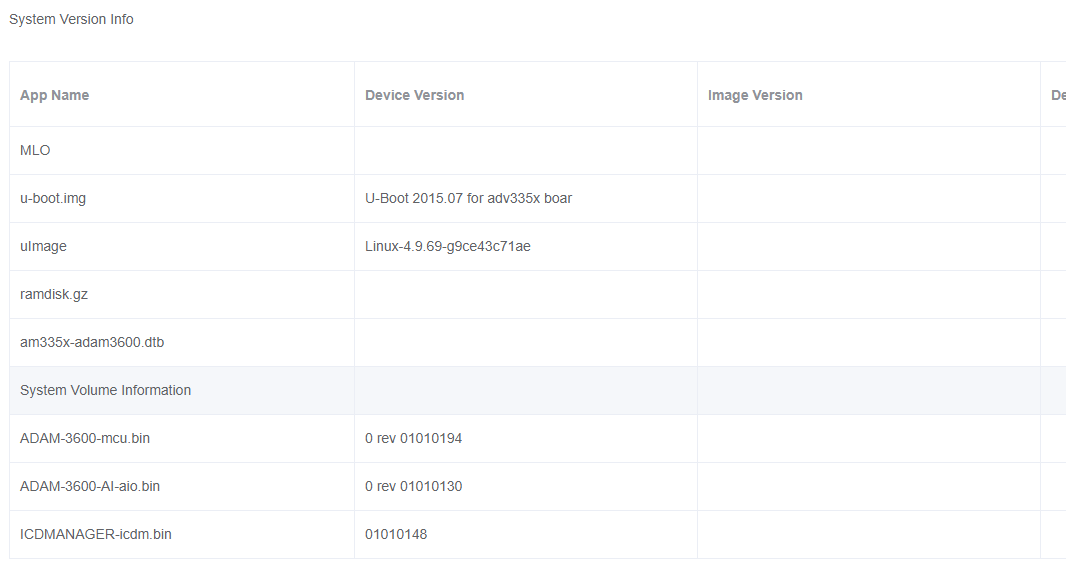Click the Image Version column header

coord(755,95)
